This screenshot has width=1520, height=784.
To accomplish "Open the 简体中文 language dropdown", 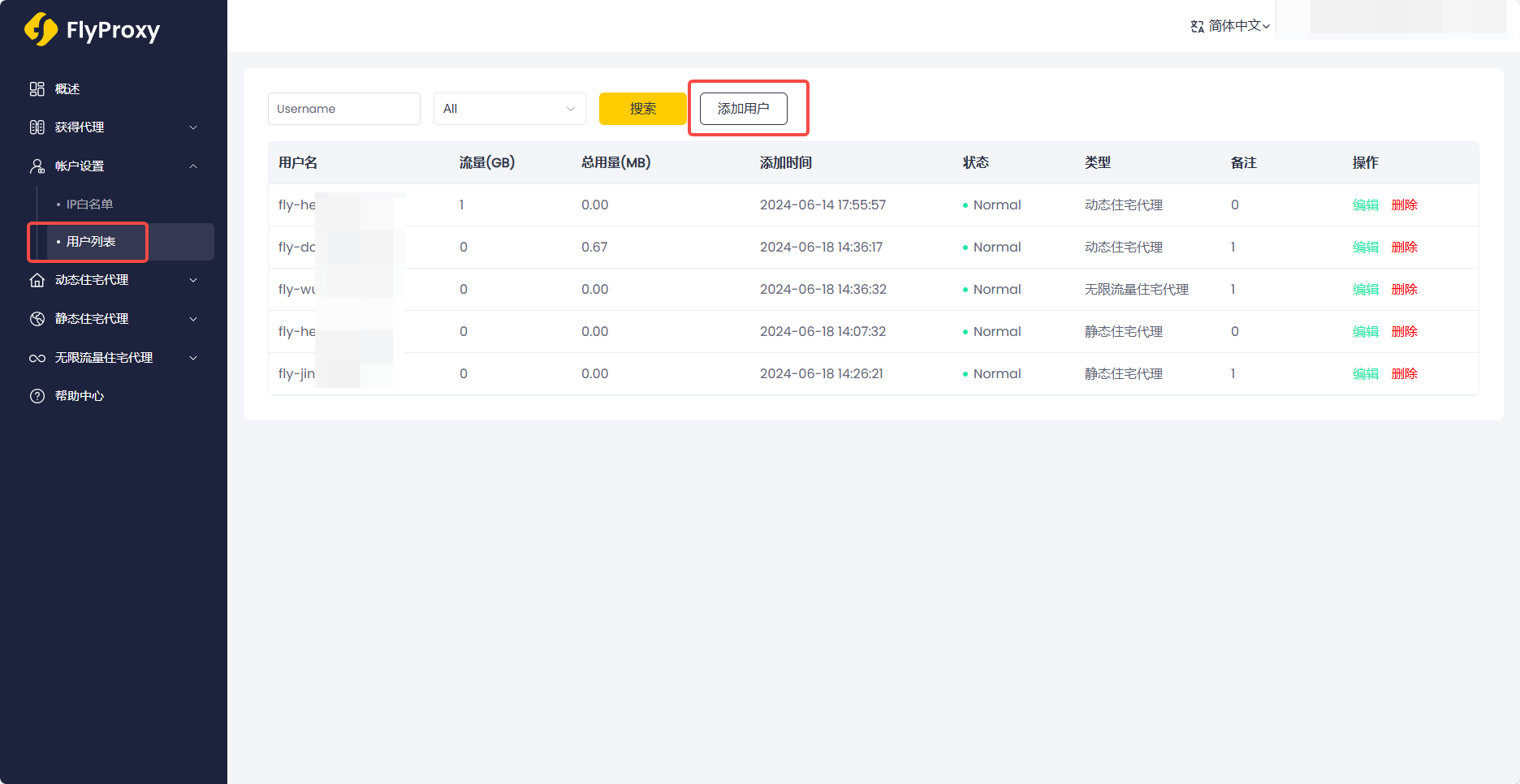I will [x=1231, y=26].
